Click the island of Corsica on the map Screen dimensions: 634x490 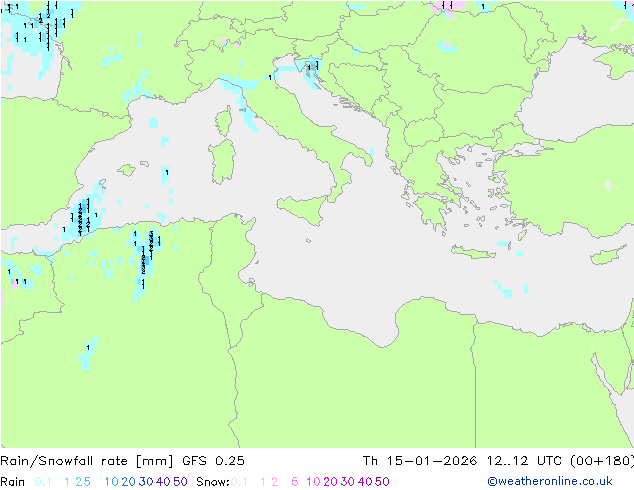tap(224, 121)
